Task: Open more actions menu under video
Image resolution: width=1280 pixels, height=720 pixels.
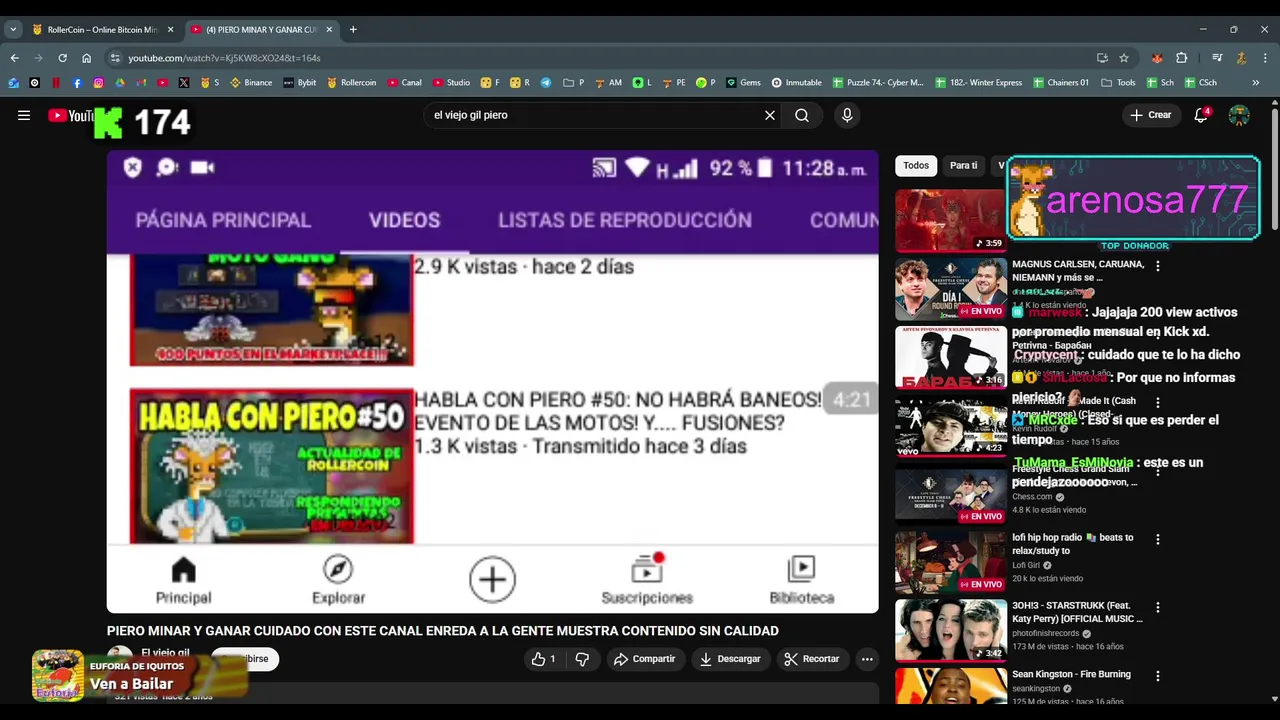Action: 867,659
